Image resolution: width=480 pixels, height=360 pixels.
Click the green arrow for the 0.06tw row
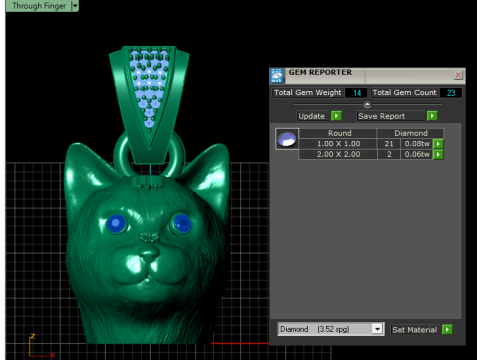pyautogui.click(x=438, y=154)
